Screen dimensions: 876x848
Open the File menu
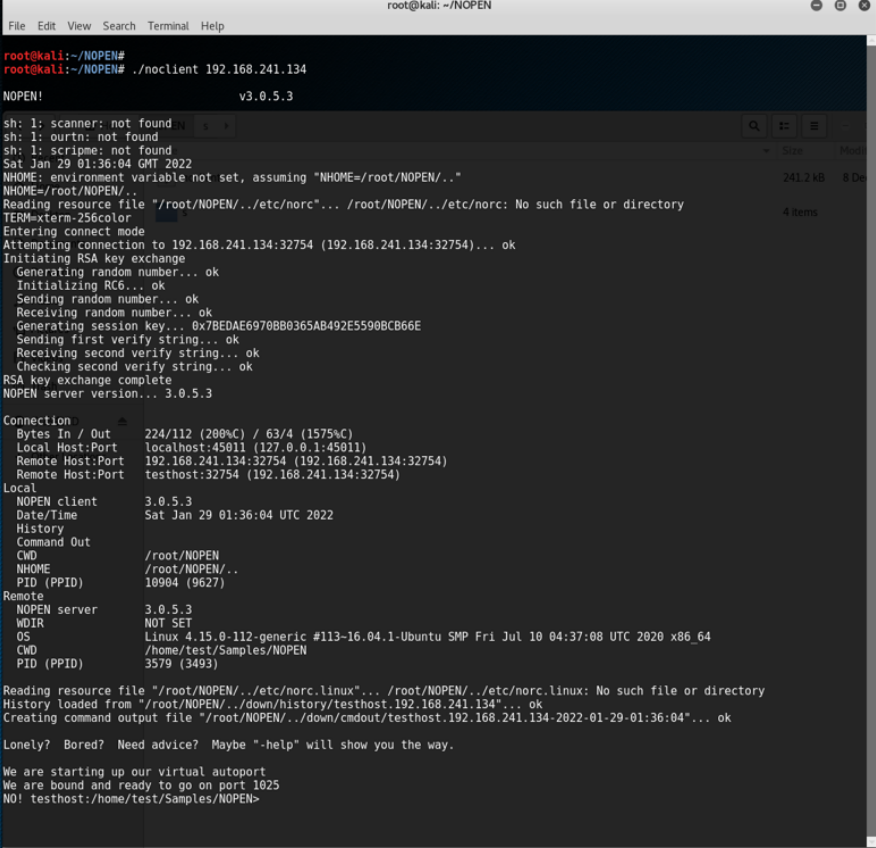[x=16, y=26]
